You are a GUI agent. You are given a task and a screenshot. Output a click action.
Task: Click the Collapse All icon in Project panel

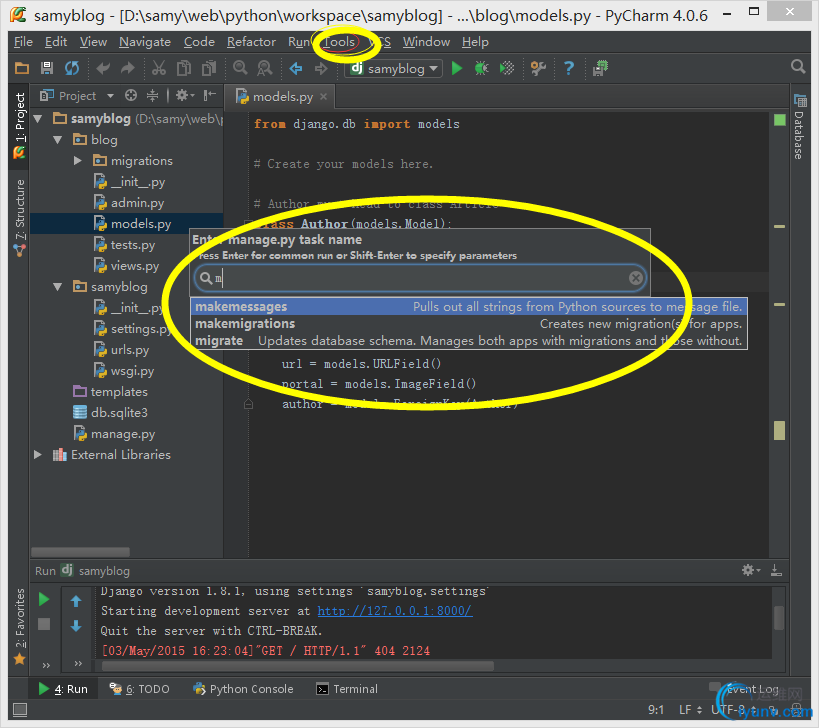152,96
